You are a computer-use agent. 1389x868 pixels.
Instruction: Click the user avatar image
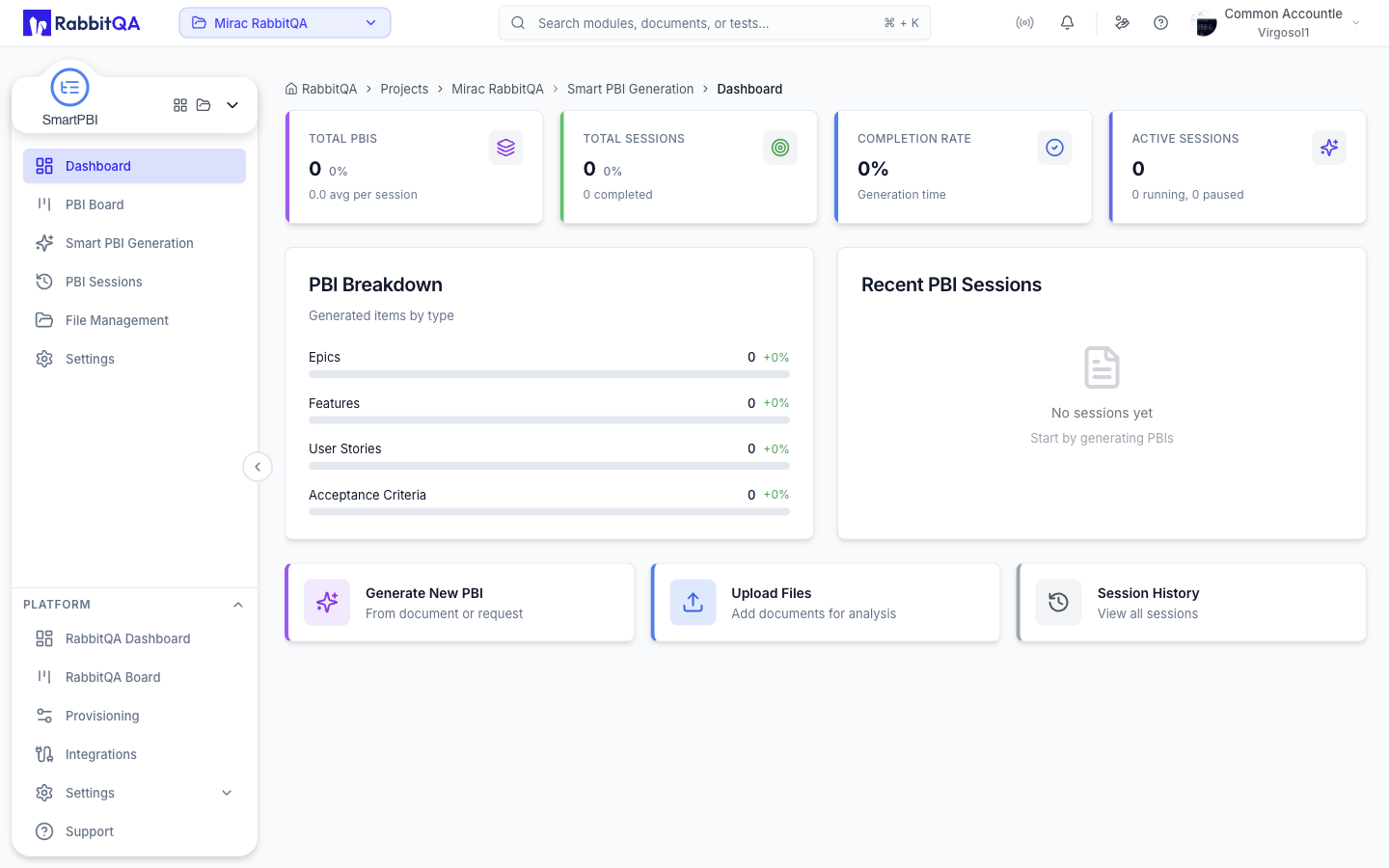pos(1205,24)
